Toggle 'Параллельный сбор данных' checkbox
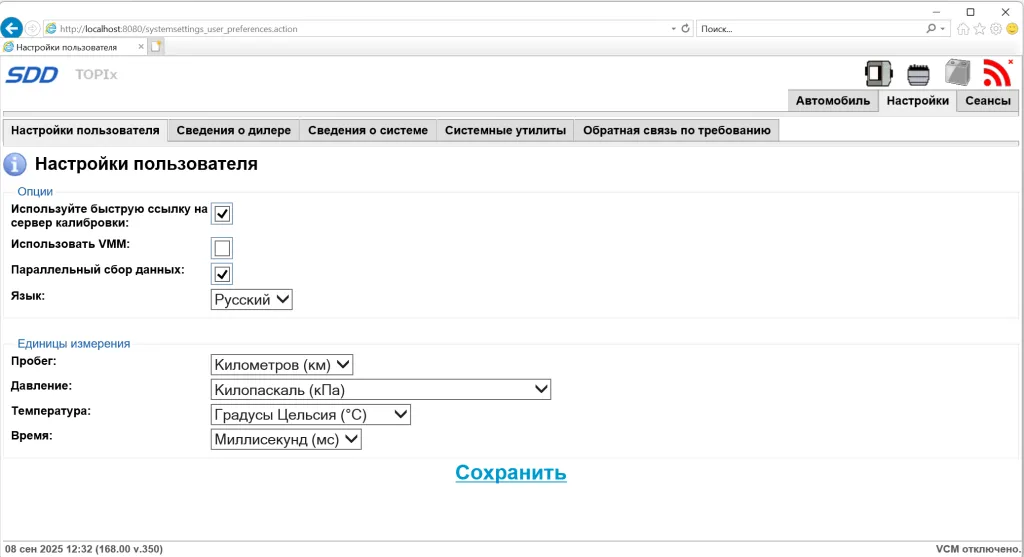This screenshot has height=557, width=1024. pos(222,274)
